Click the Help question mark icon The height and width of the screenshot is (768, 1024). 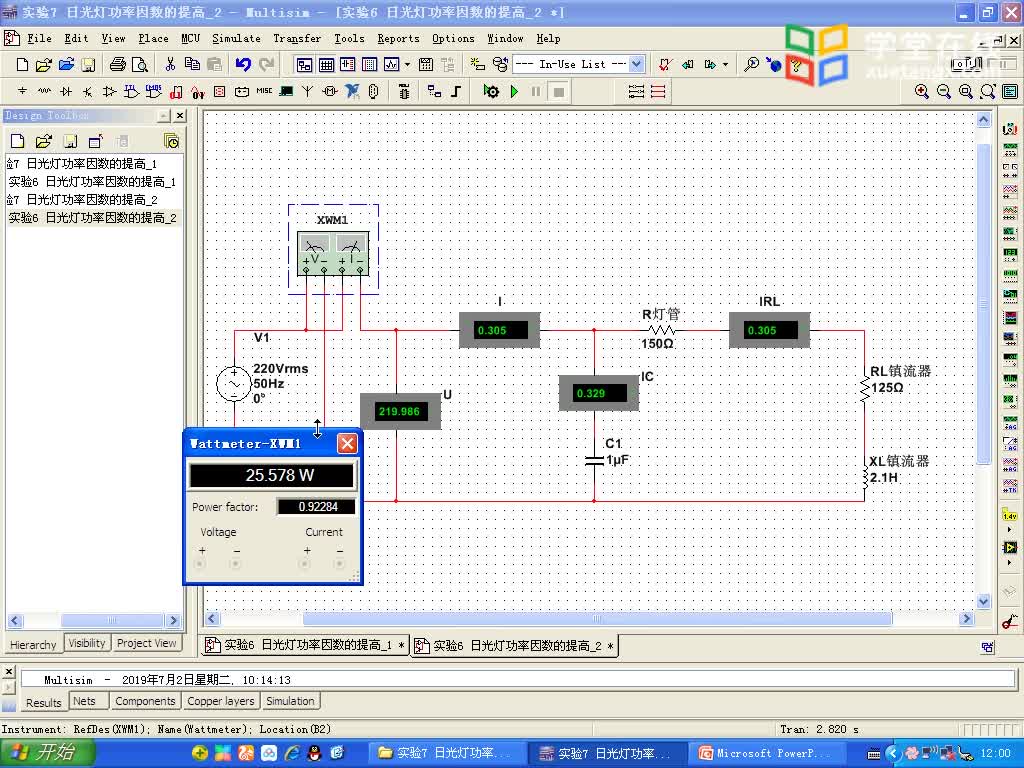click(x=796, y=64)
